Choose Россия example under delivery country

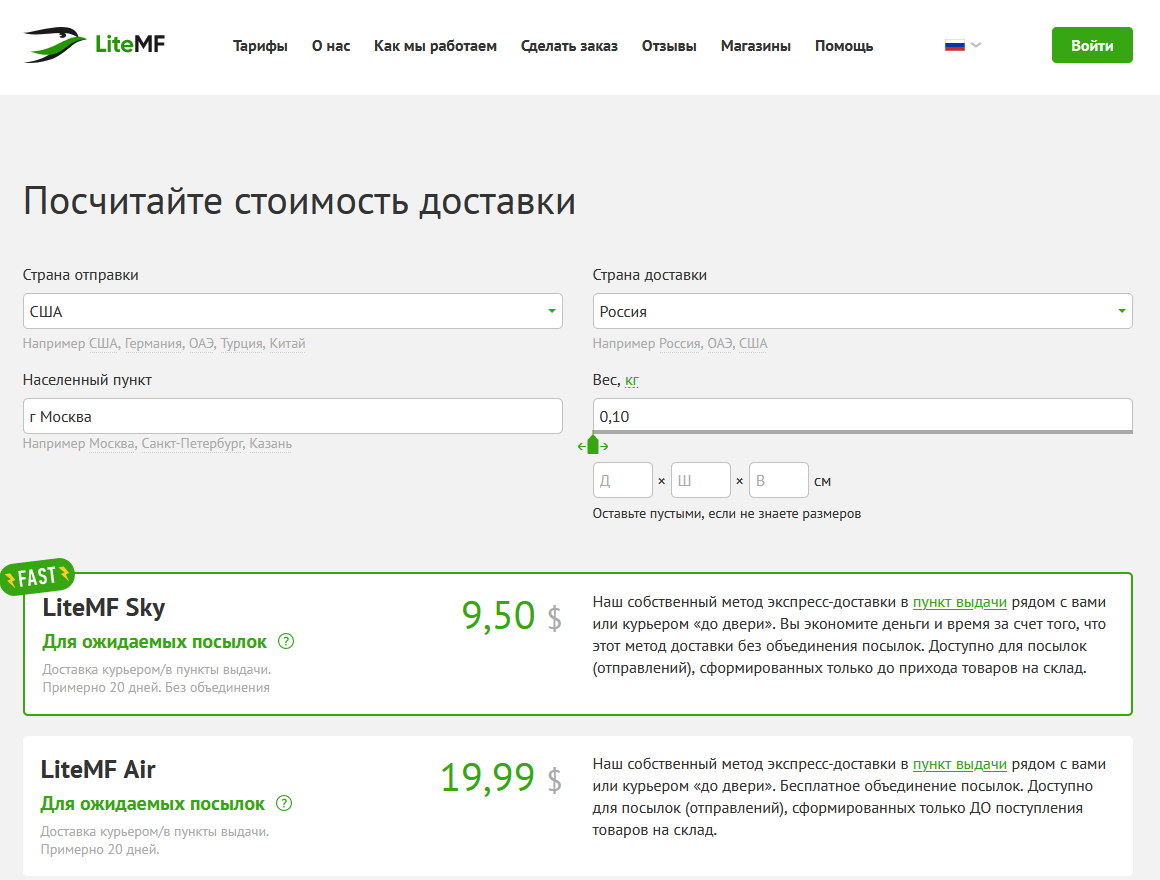click(679, 344)
